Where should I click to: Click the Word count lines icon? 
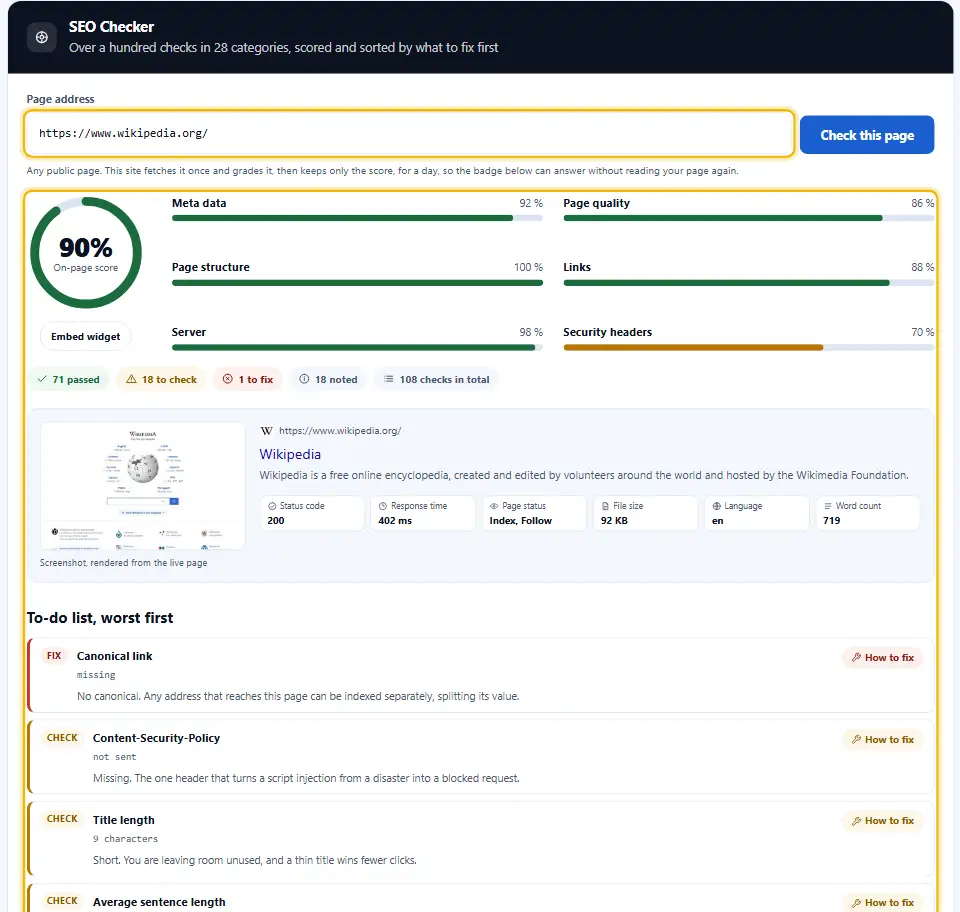click(x=828, y=506)
